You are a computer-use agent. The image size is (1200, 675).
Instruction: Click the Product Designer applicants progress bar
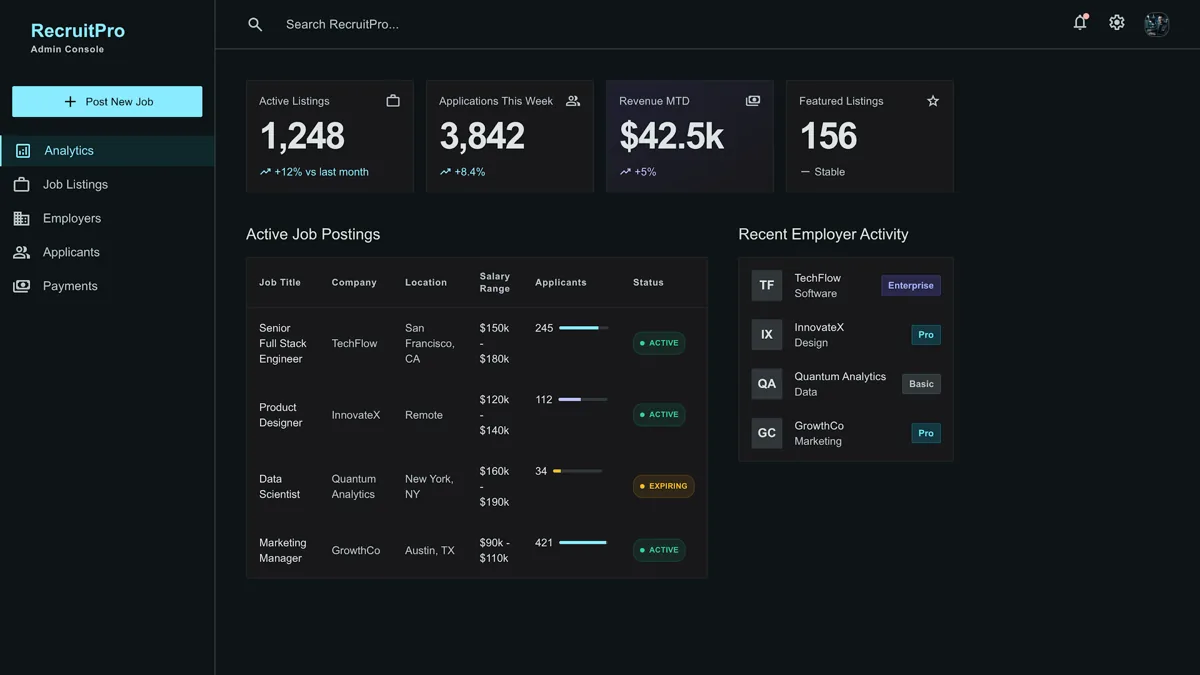(584, 400)
